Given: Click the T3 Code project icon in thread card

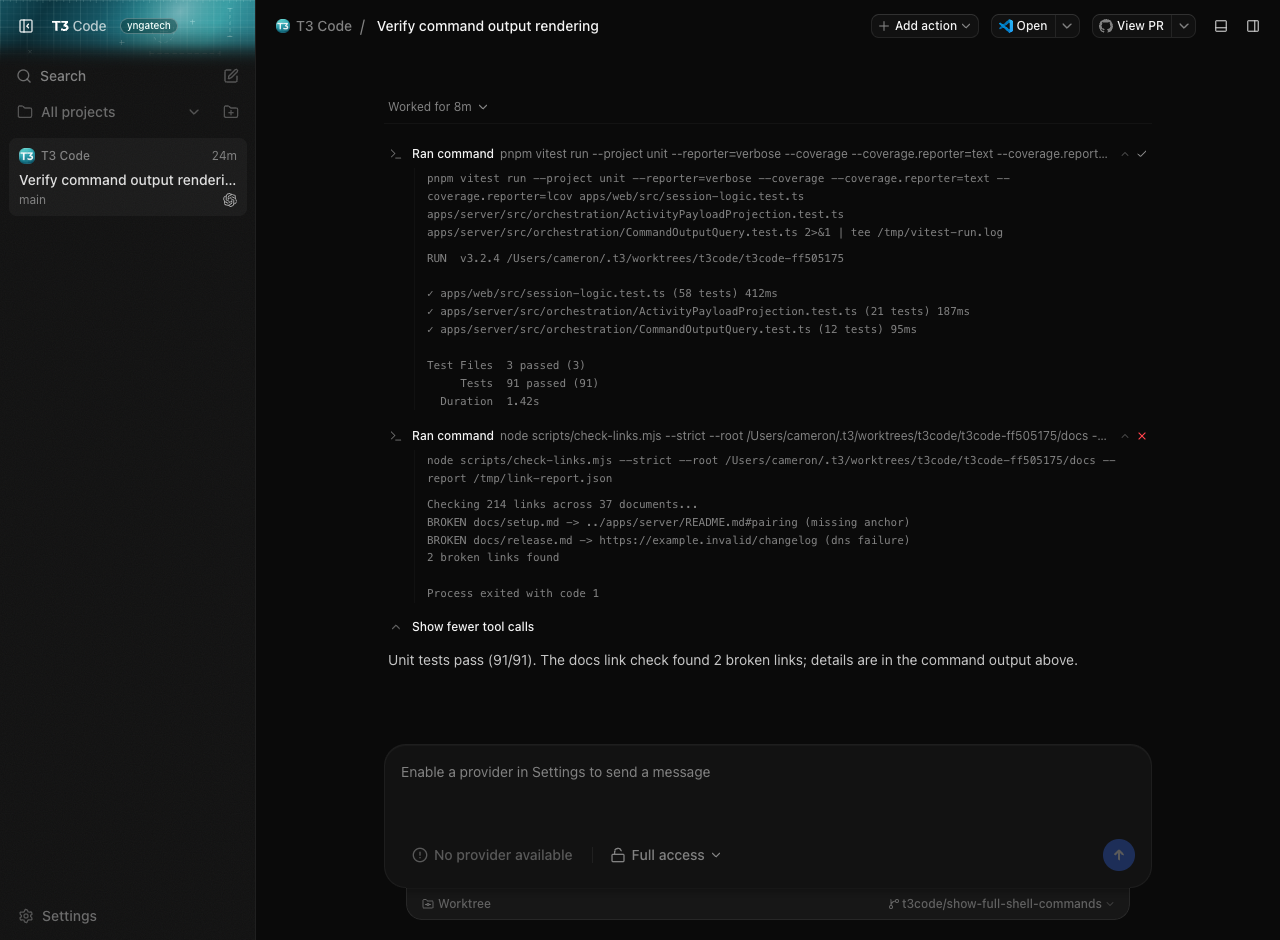Looking at the screenshot, I should (x=27, y=156).
